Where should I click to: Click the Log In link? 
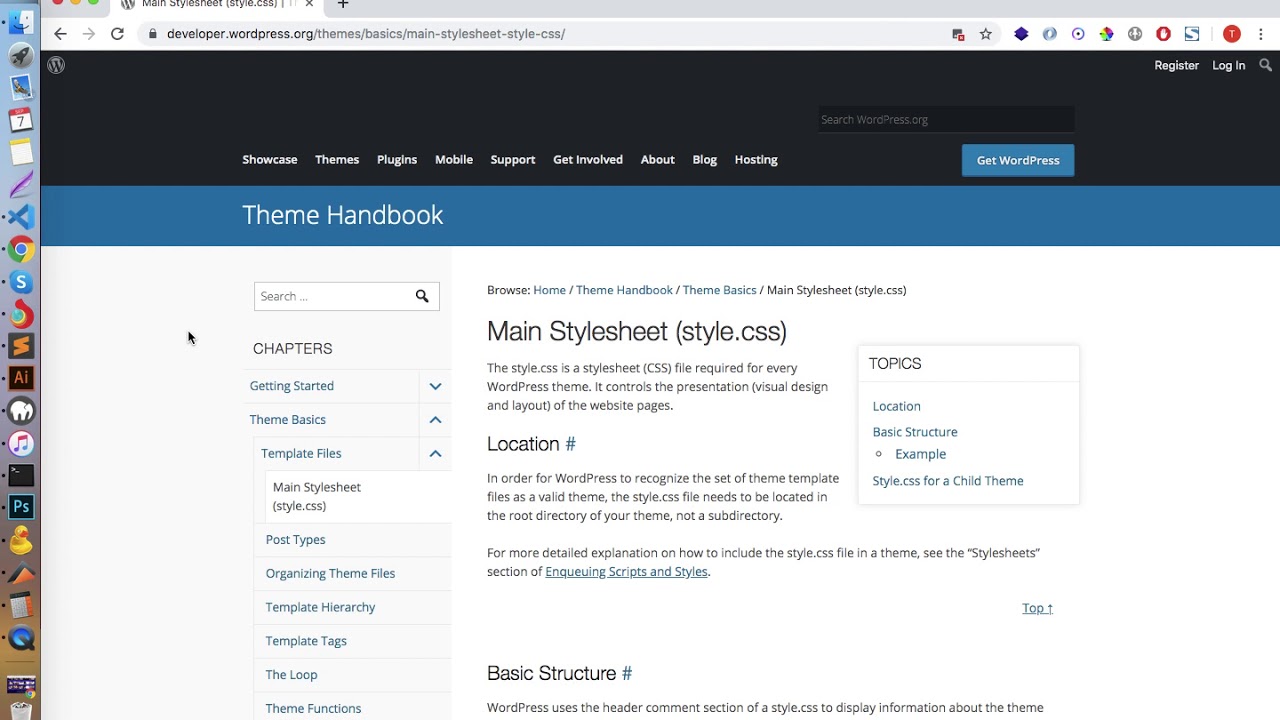point(1229,66)
